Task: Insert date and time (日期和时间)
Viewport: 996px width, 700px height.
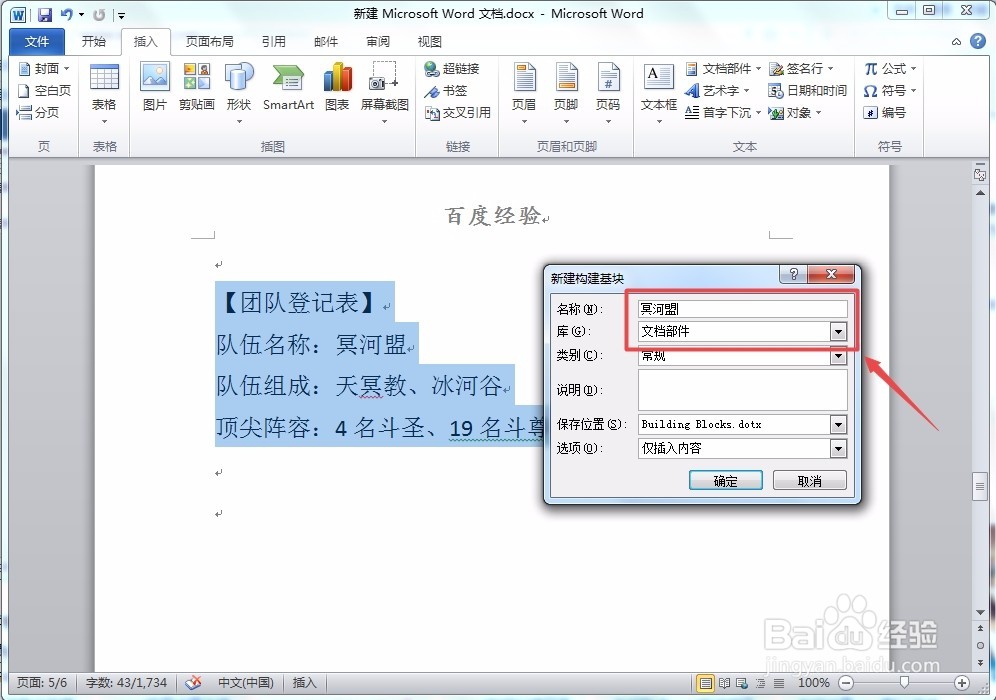Action: [x=807, y=90]
